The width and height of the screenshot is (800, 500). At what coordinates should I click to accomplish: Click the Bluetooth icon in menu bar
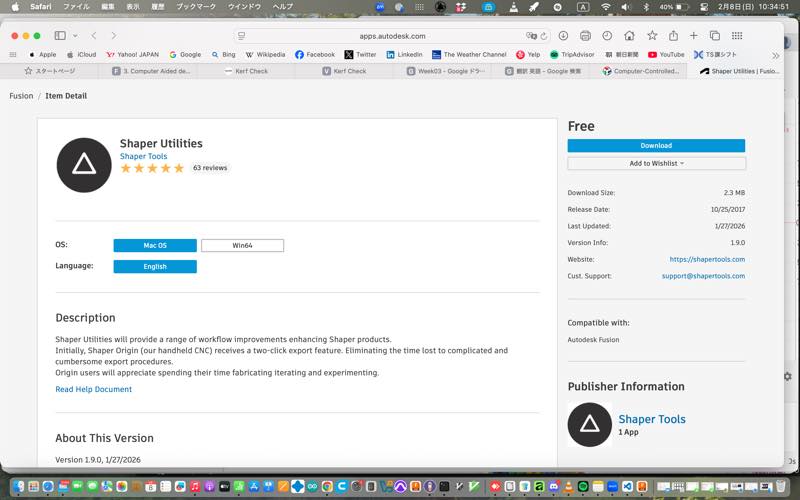point(645,7)
